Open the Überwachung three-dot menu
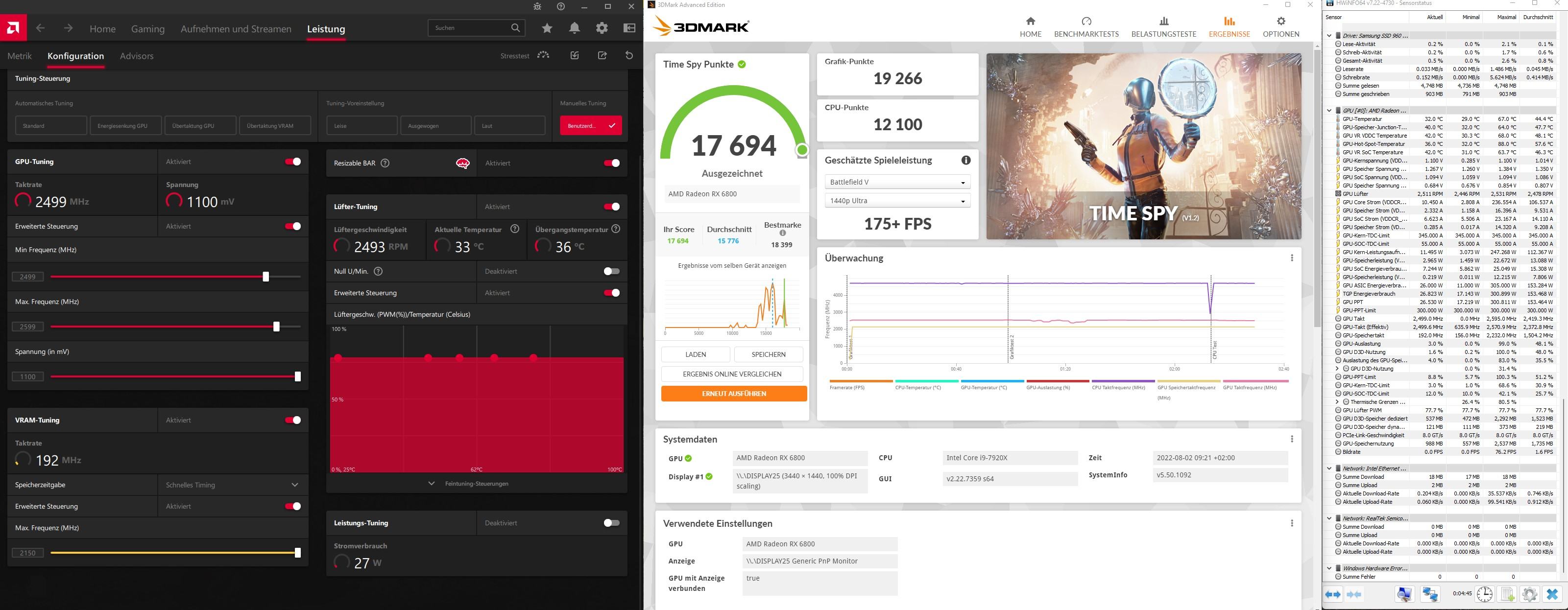1568x610 pixels. click(1292, 258)
